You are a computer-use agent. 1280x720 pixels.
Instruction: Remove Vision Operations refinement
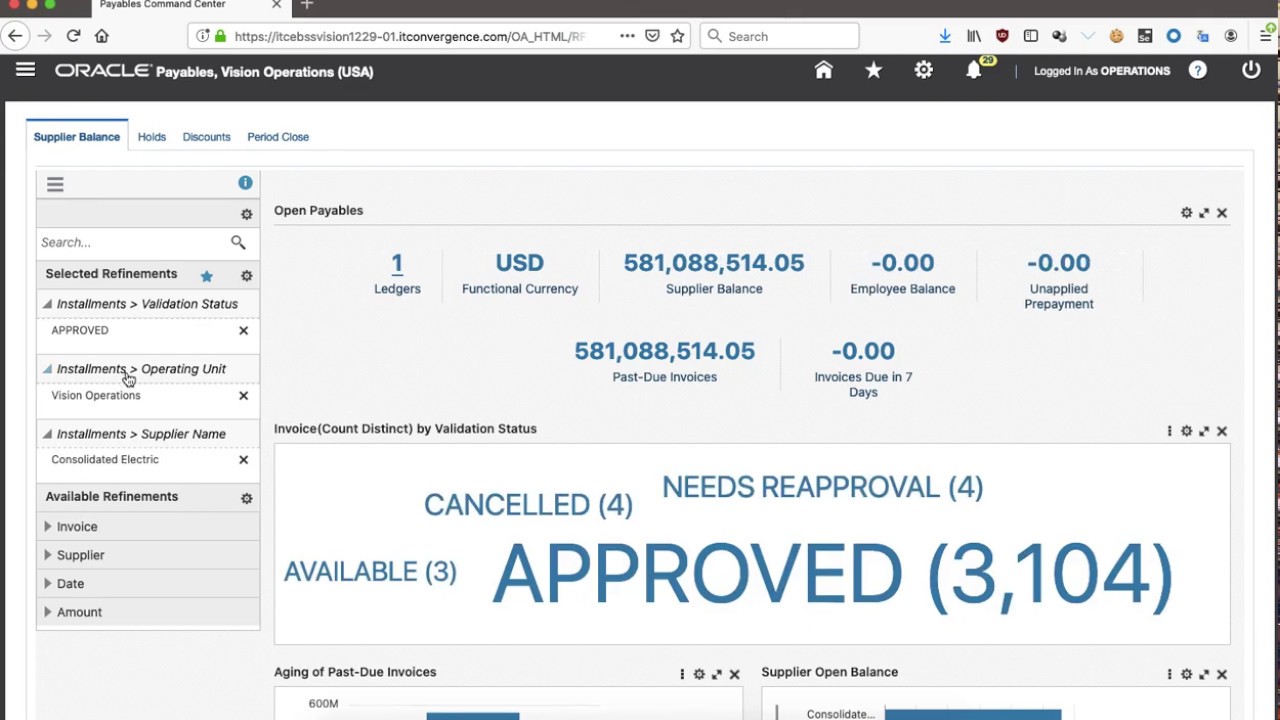[243, 395]
